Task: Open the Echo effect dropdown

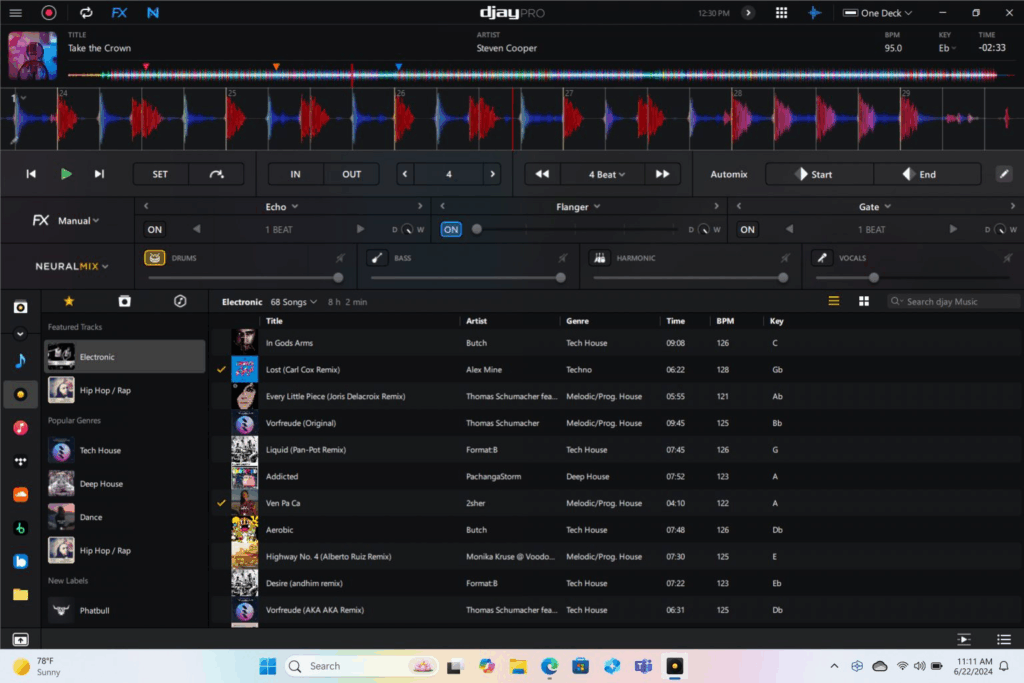Action: pos(281,206)
